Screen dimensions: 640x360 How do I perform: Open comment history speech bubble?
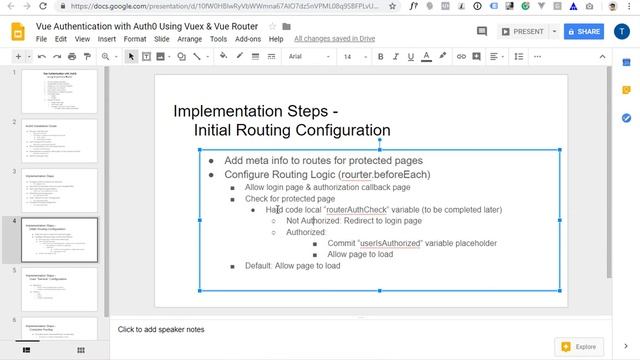(x=482, y=31)
